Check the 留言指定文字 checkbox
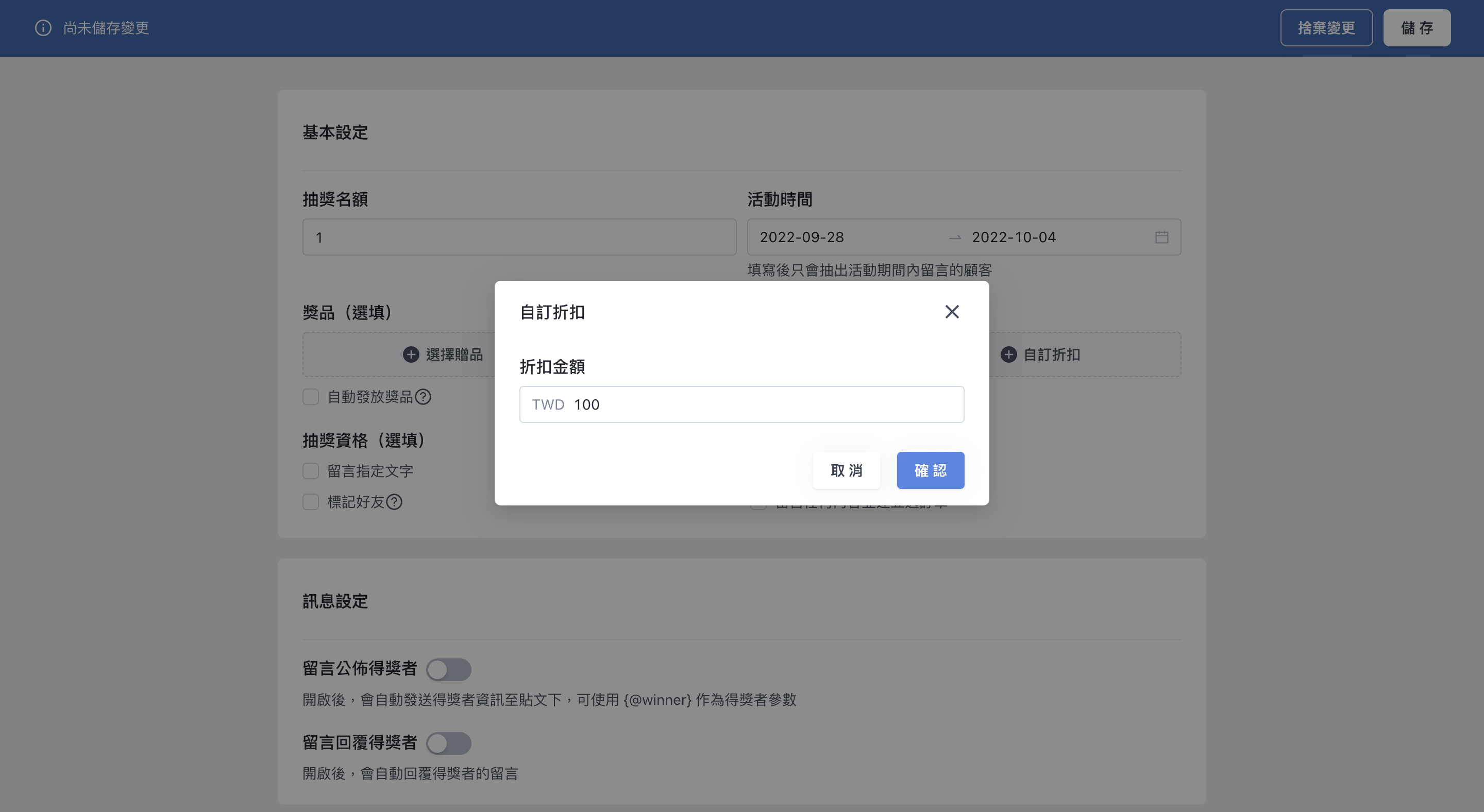Viewport: 1484px width, 812px height. point(311,471)
